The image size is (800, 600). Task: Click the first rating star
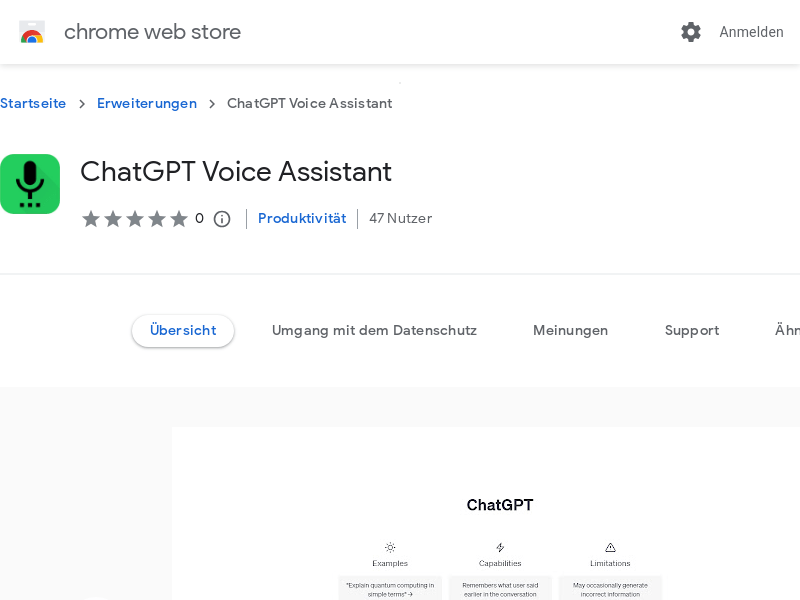(x=91, y=219)
